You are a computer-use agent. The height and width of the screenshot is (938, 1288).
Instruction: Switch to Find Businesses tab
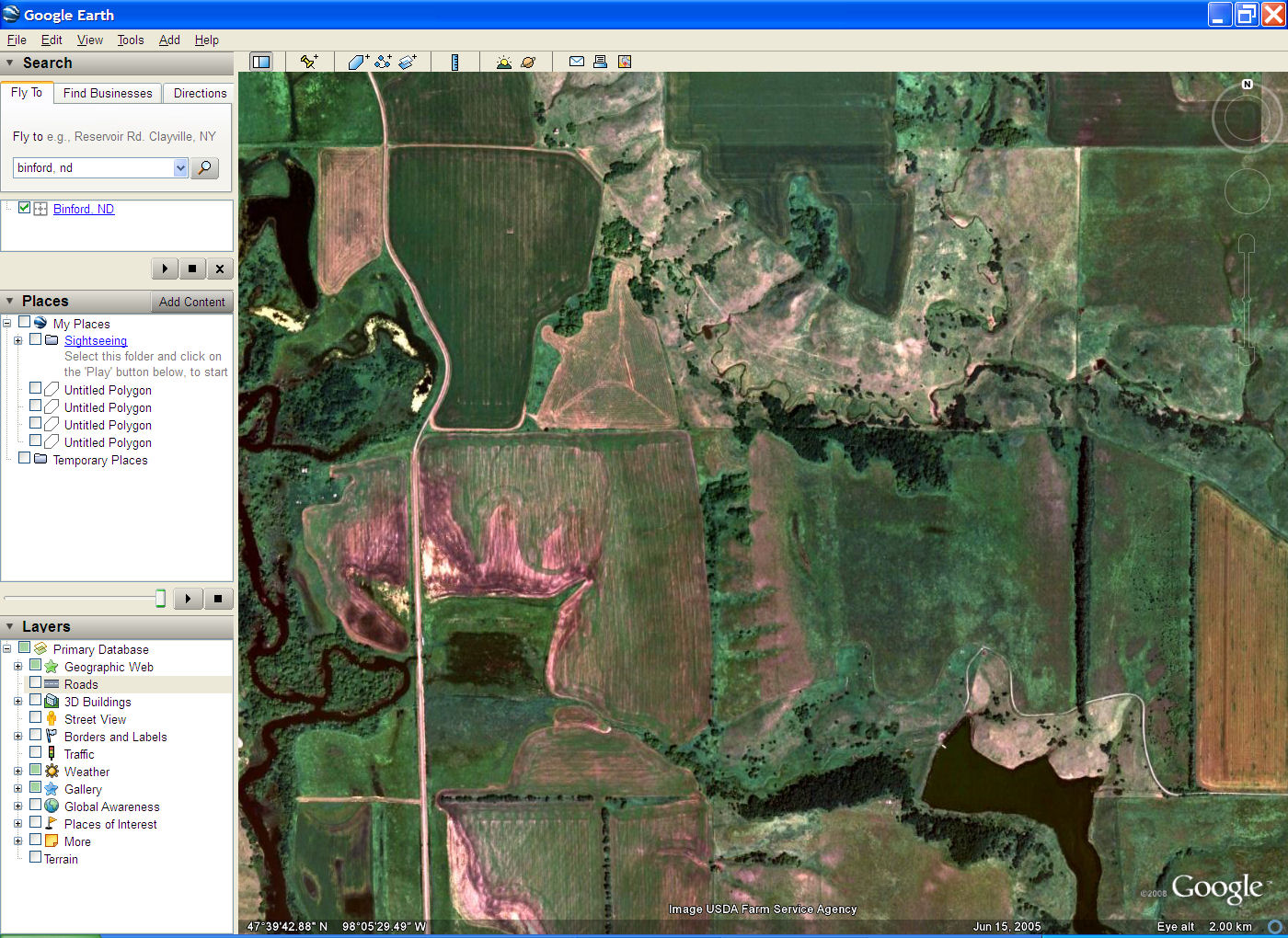[x=108, y=93]
